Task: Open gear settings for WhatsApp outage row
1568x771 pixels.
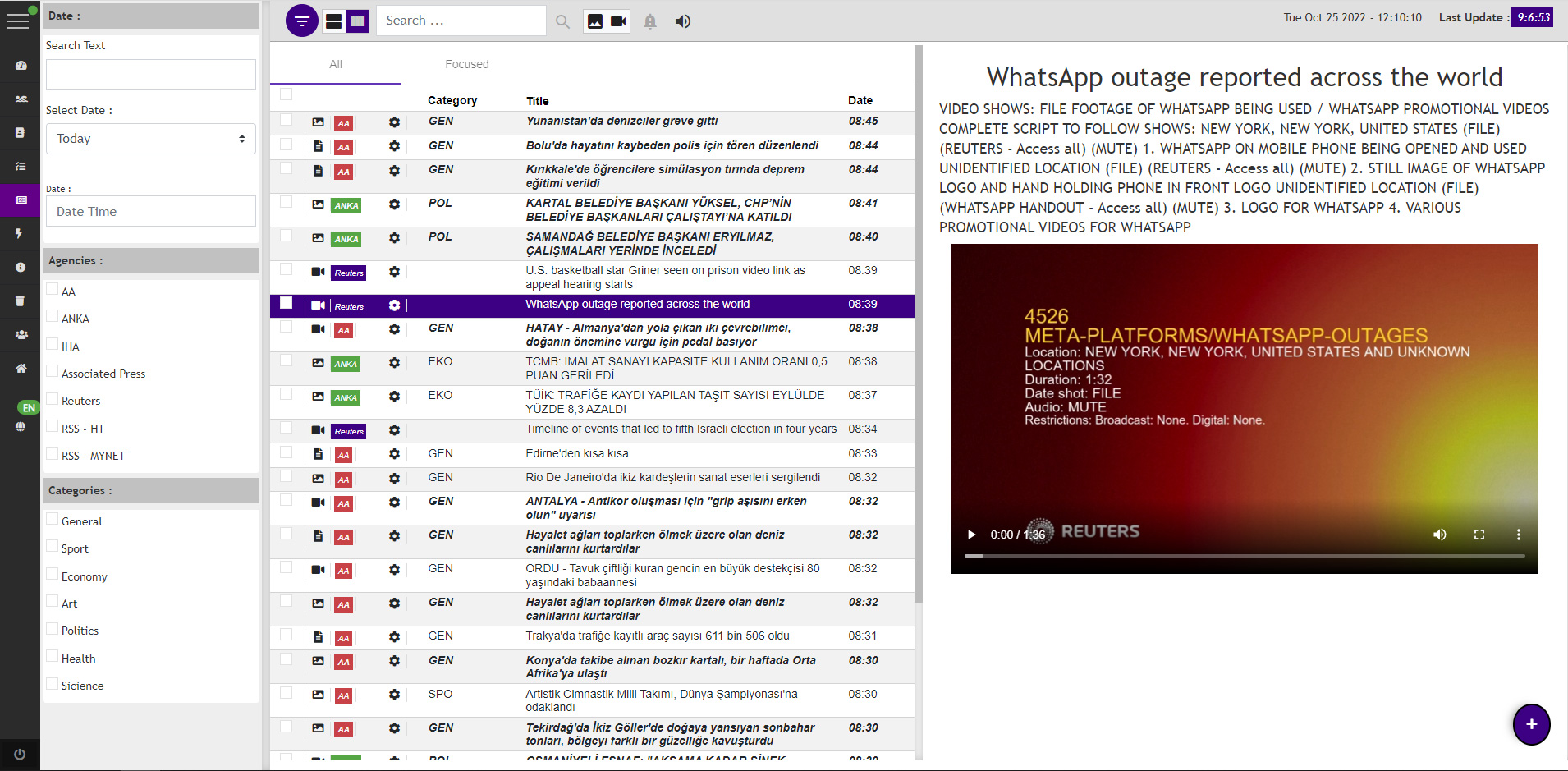Action: (x=394, y=305)
